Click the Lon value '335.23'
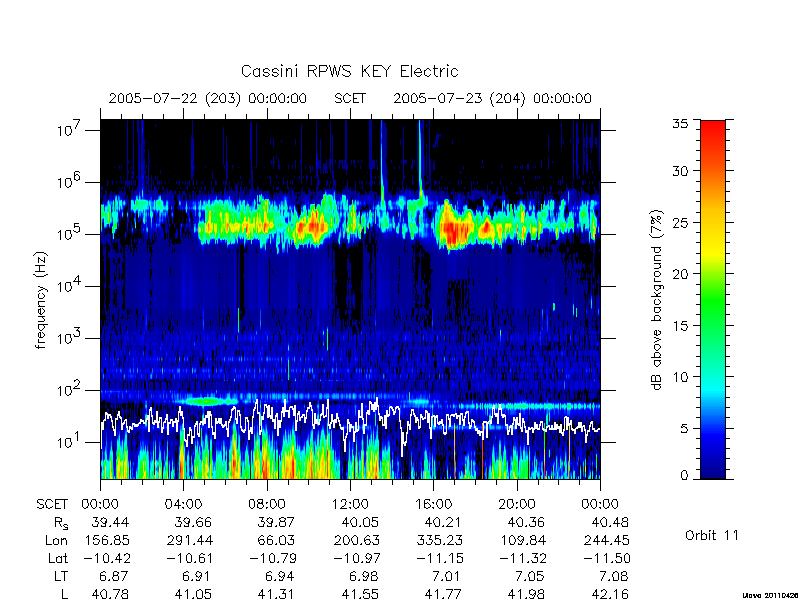This screenshot has height=600, width=800. coord(440,540)
